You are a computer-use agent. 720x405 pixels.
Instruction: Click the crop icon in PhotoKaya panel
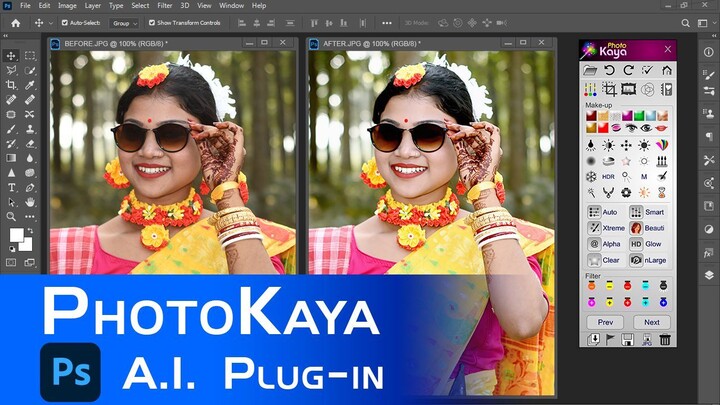[609, 89]
